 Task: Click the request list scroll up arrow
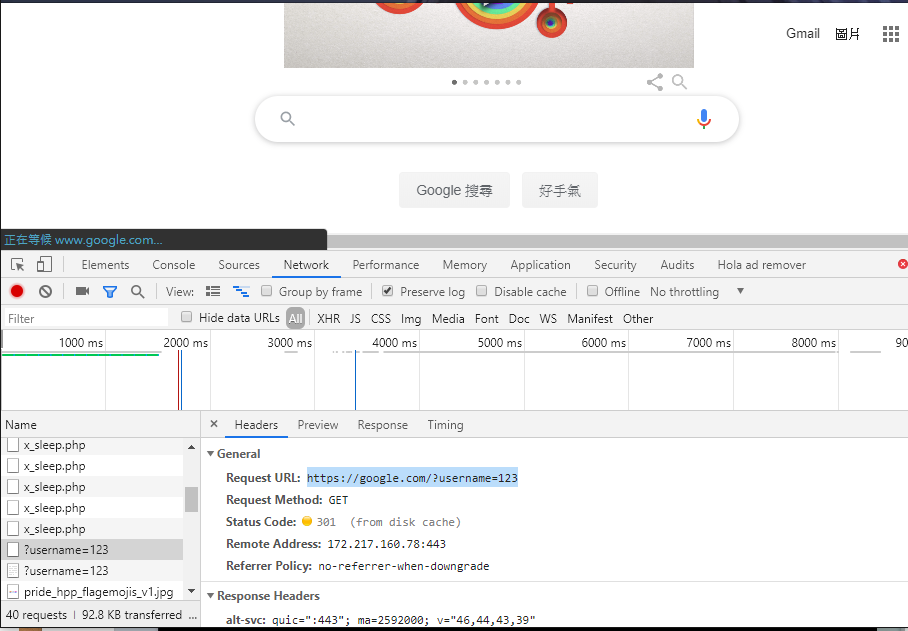point(191,447)
